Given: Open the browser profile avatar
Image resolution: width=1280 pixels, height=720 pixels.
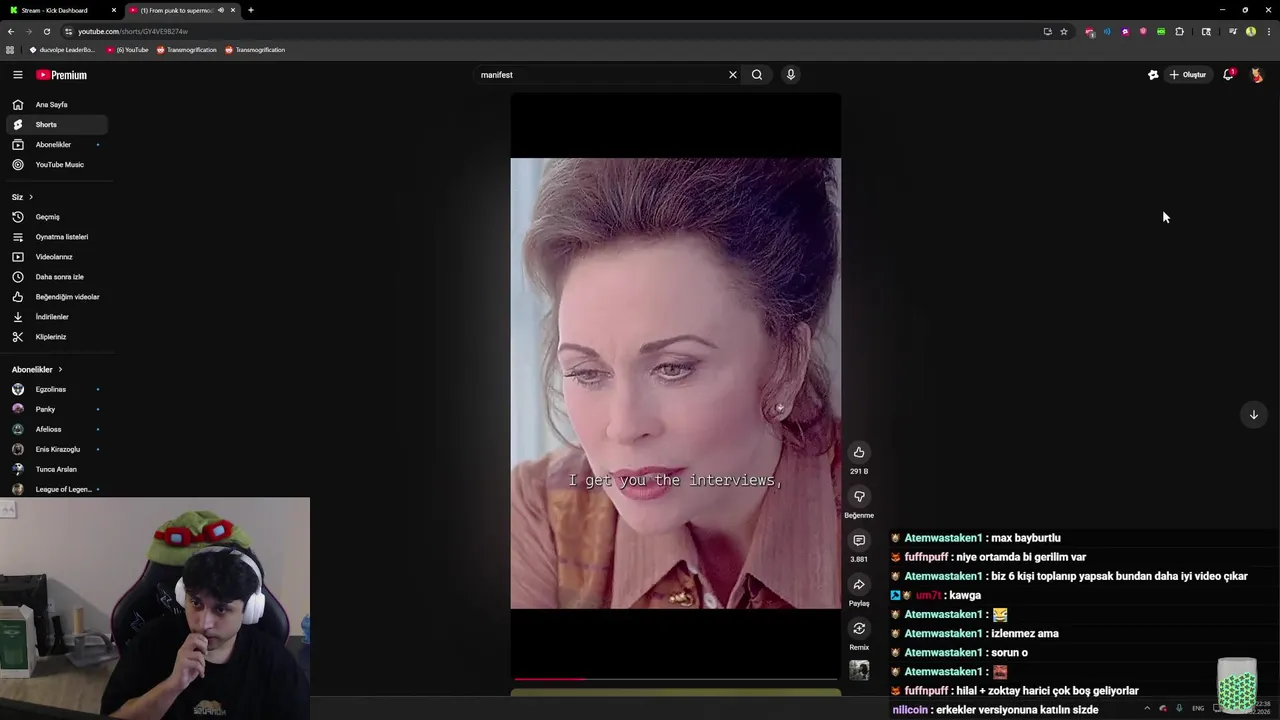Looking at the screenshot, I should [1251, 31].
